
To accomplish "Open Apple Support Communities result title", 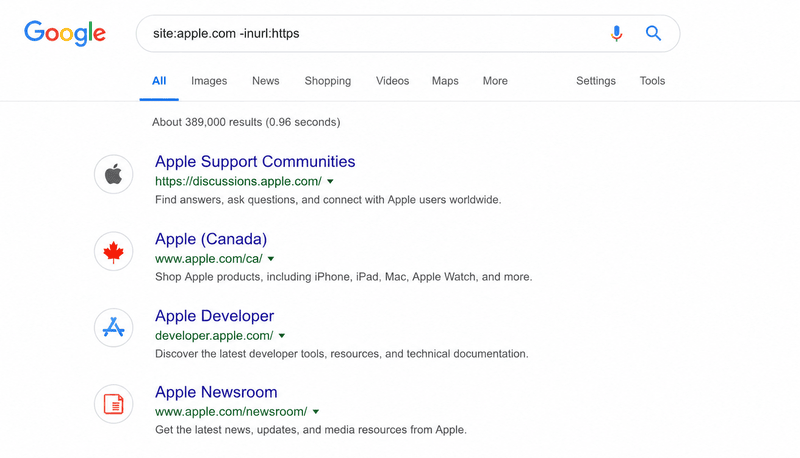I will click(x=255, y=162).
